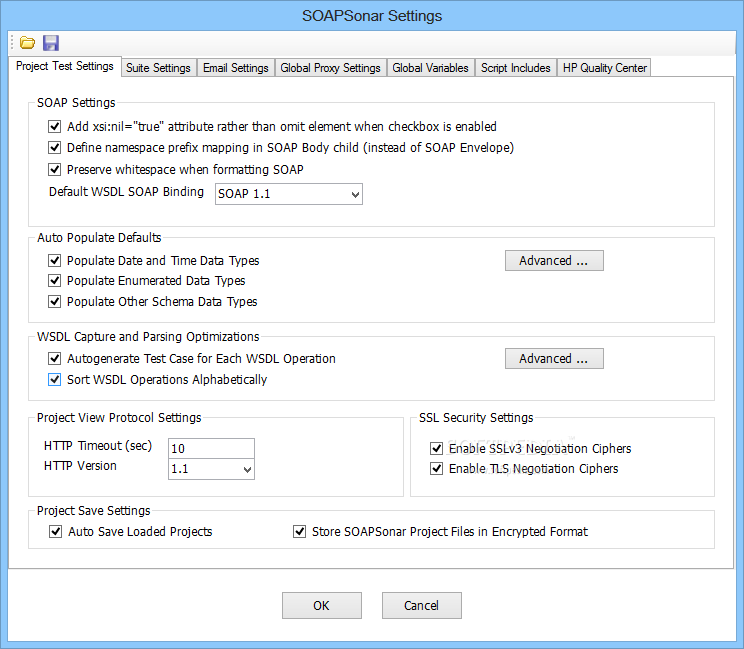744x649 pixels.
Task: Confirm settings with the OK button
Action: (x=322, y=605)
